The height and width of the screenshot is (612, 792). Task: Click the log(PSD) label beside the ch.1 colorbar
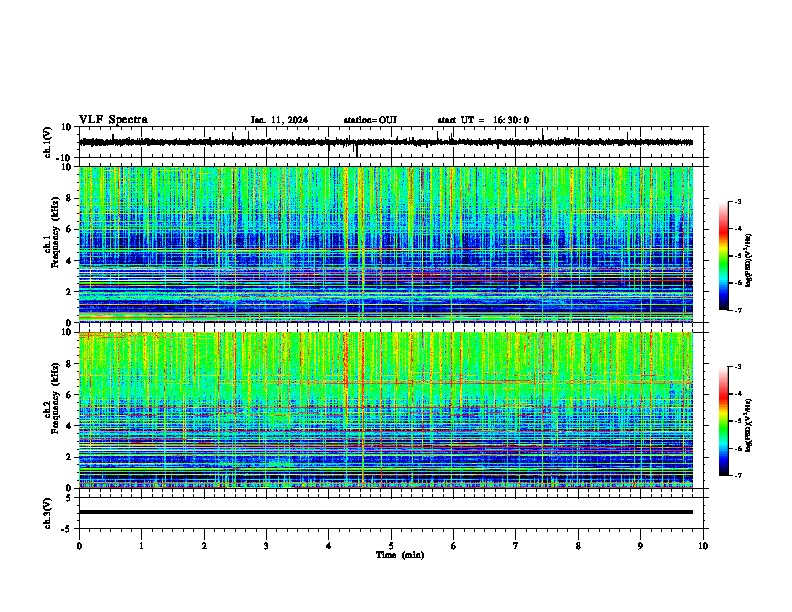(749, 261)
